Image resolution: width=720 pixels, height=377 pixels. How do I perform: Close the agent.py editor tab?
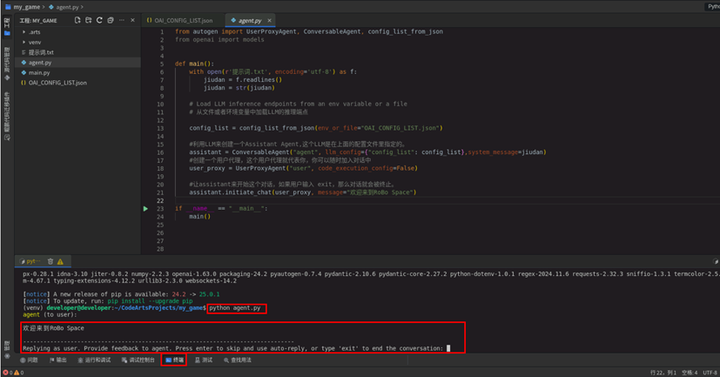click(270, 20)
